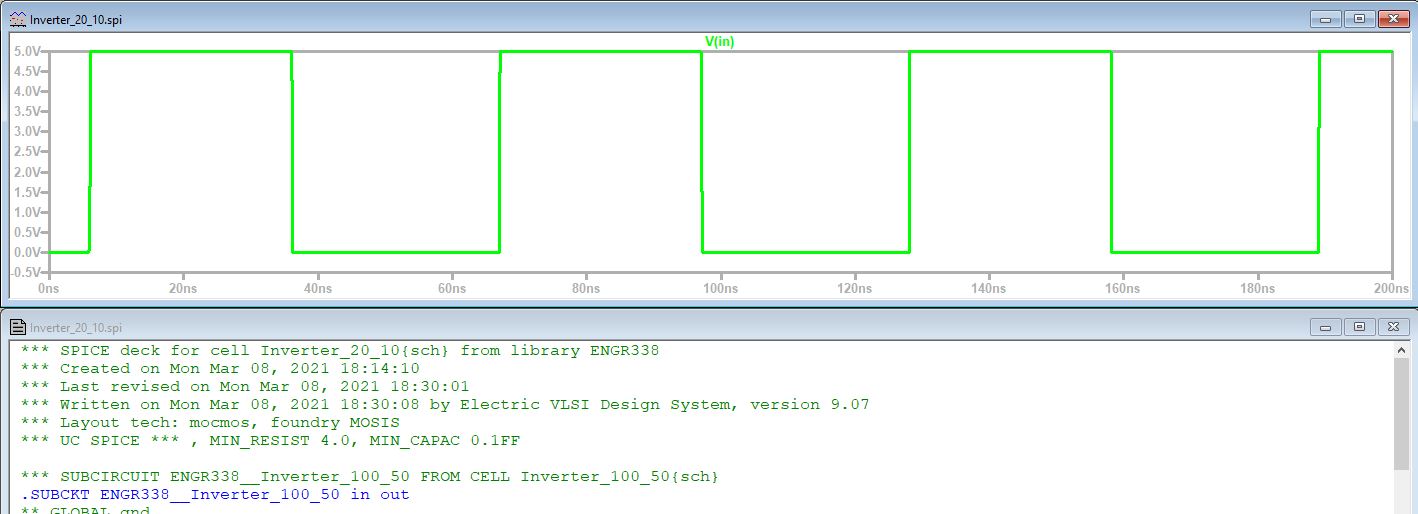1418x514 pixels.
Task: Click the netlist scrollbar up arrow
Action: coord(1402,349)
